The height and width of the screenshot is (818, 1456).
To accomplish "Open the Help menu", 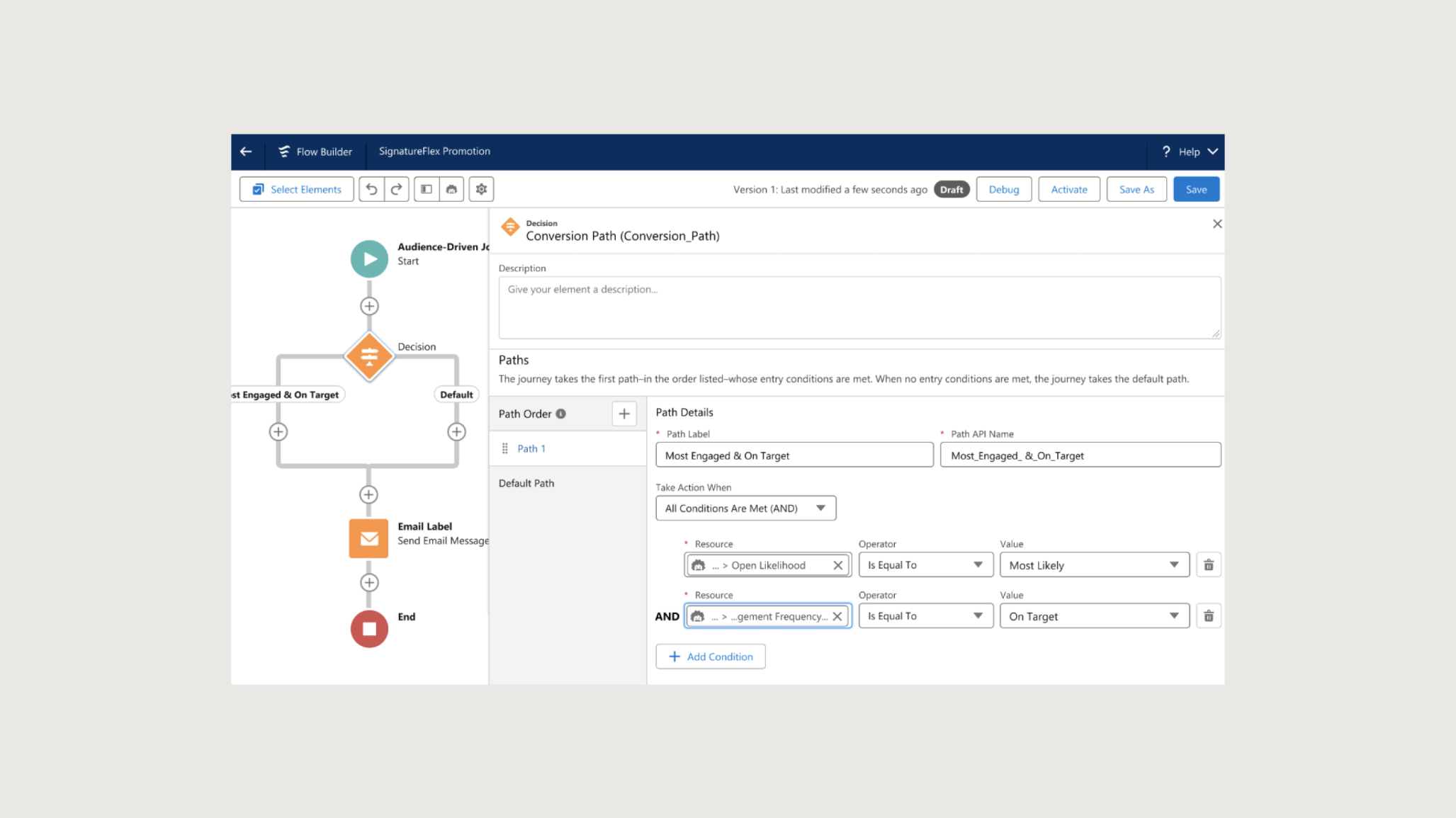I will (1187, 152).
